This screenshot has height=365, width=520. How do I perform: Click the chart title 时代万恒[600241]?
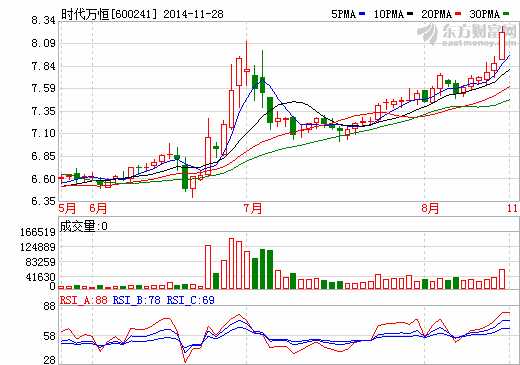(109, 14)
